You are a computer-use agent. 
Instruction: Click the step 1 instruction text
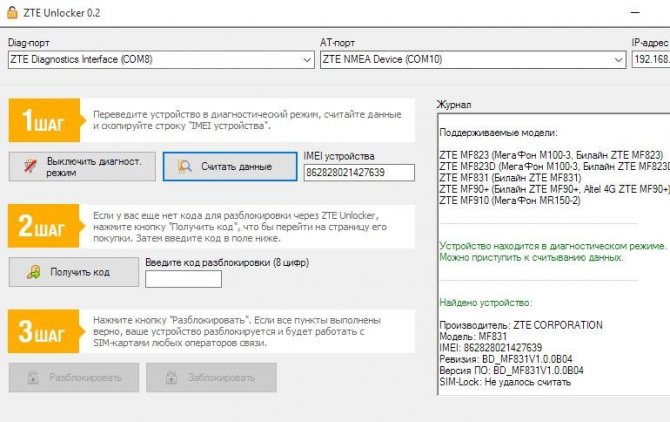point(247,120)
